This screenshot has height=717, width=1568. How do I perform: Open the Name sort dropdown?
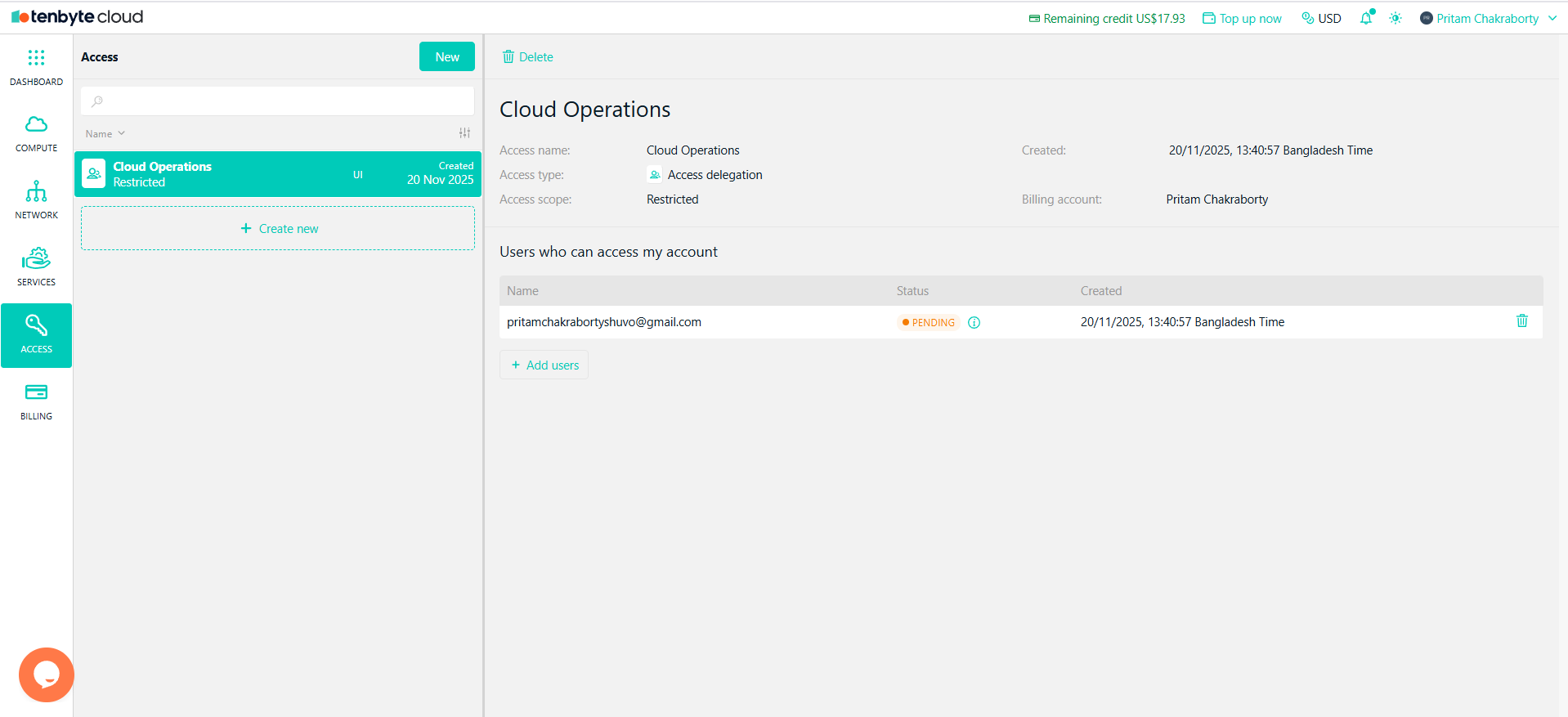pyautogui.click(x=105, y=133)
